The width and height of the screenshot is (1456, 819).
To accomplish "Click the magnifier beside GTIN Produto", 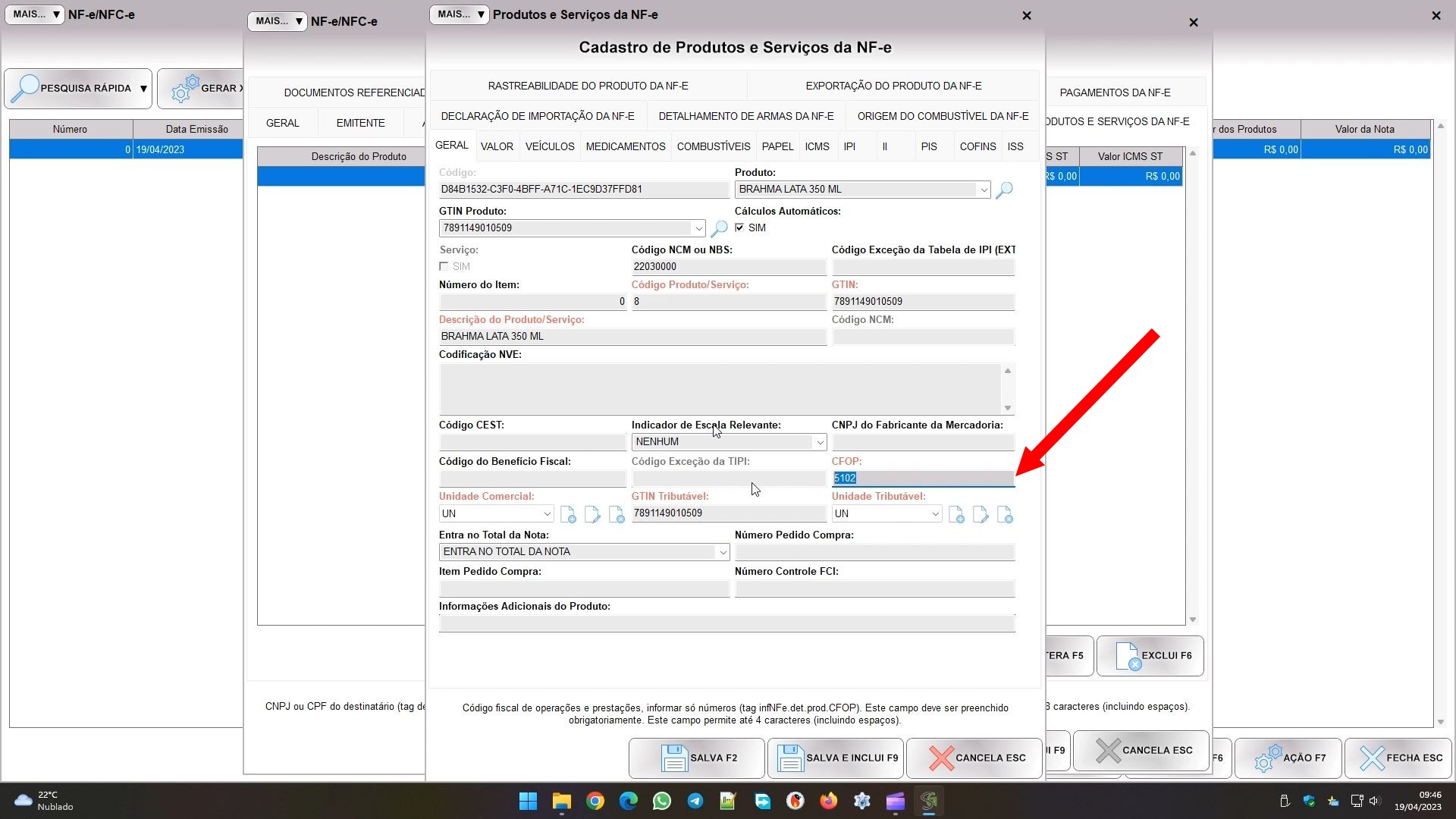I will coord(719,228).
